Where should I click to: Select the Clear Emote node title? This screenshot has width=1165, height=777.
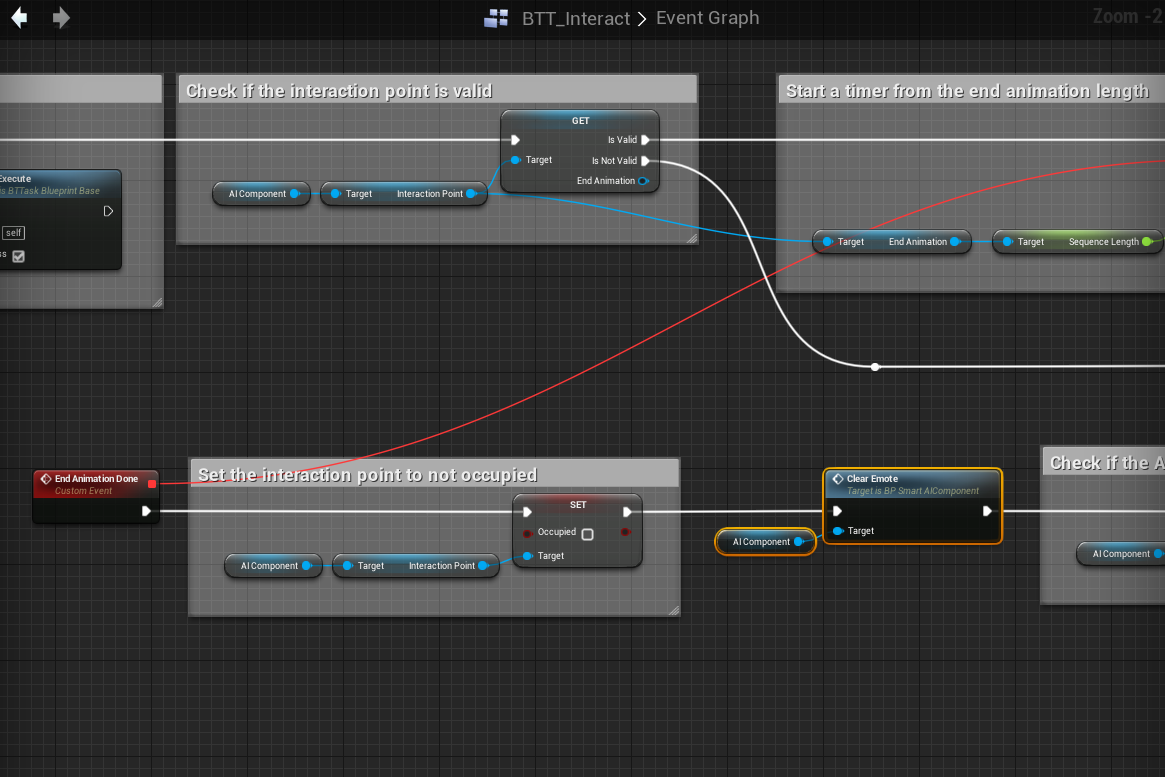coord(872,479)
